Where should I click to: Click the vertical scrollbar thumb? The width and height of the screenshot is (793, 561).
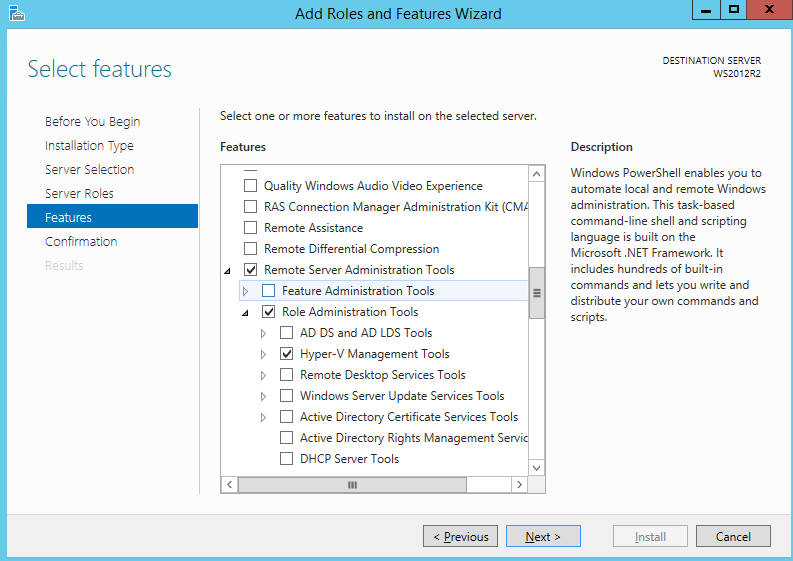[x=537, y=293]
